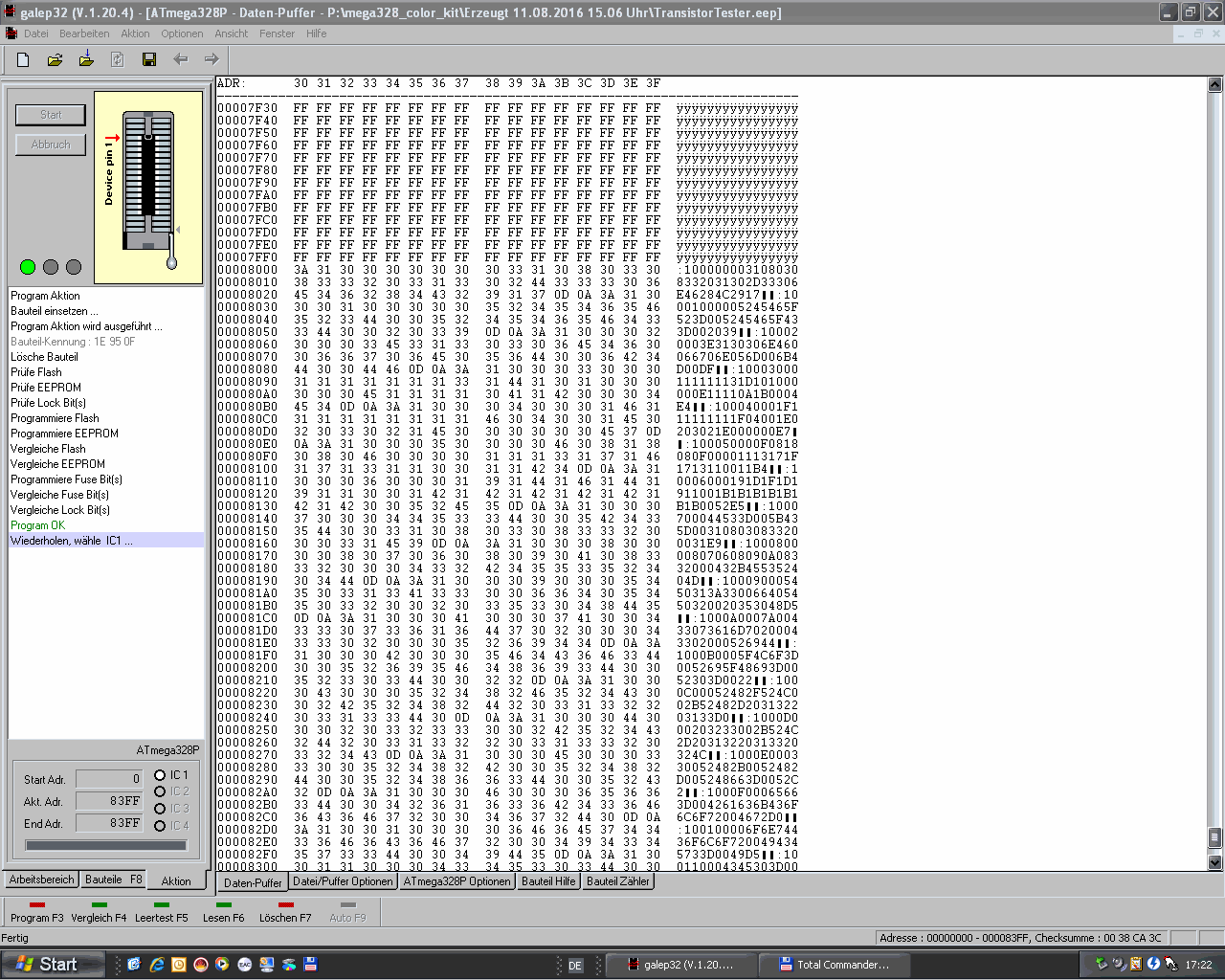Click the Abbruch button
Viewport: 1225px width, 980px height.
51,145
